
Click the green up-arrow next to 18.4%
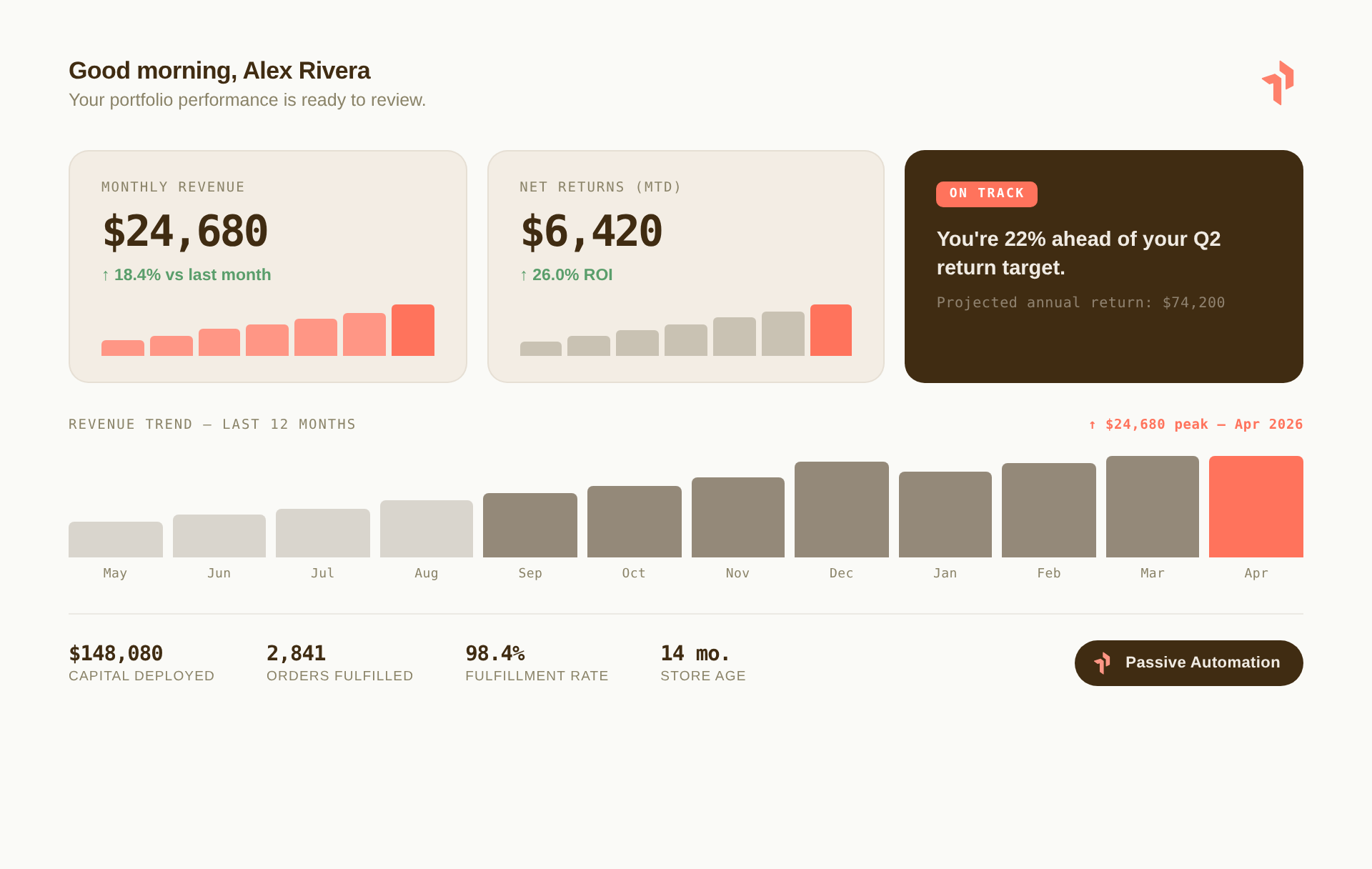click(x=106, y=274)
